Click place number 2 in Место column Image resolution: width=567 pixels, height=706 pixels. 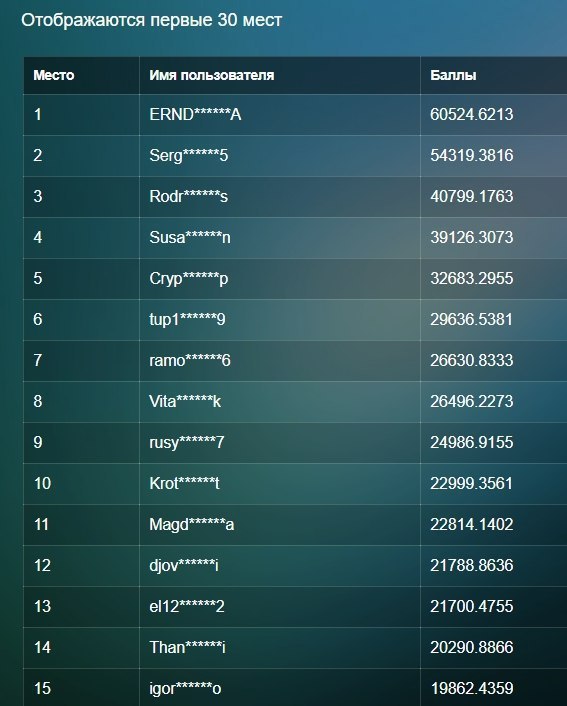pos(38,155)
